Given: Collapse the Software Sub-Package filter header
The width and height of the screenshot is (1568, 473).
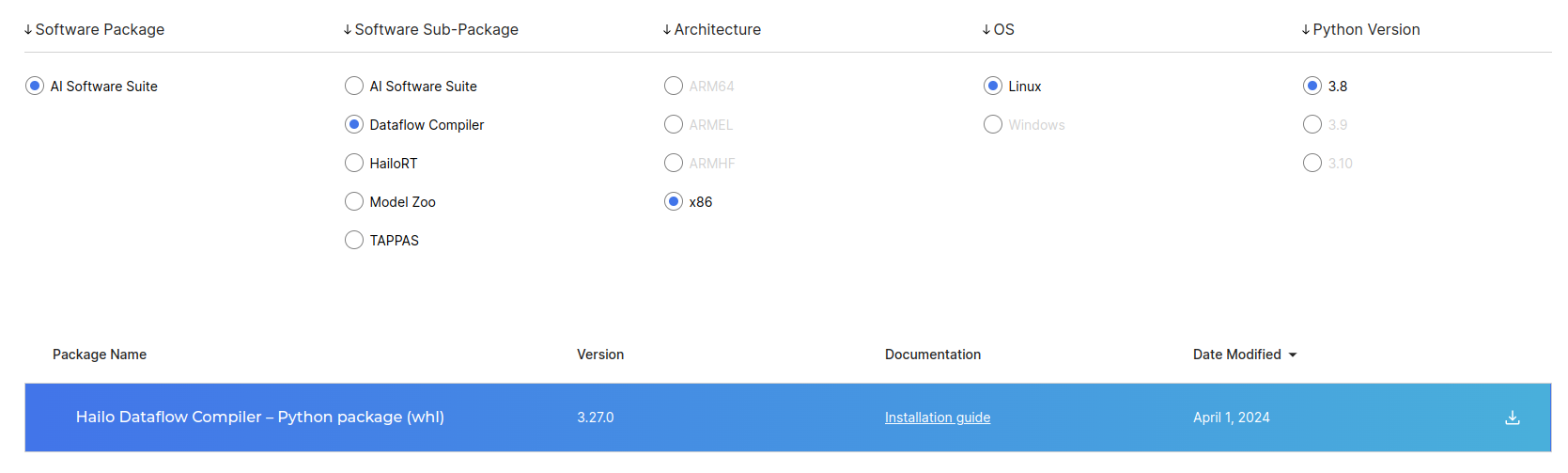Looking at the screenshot, I should pyautogui.click(x=431, y=30).
